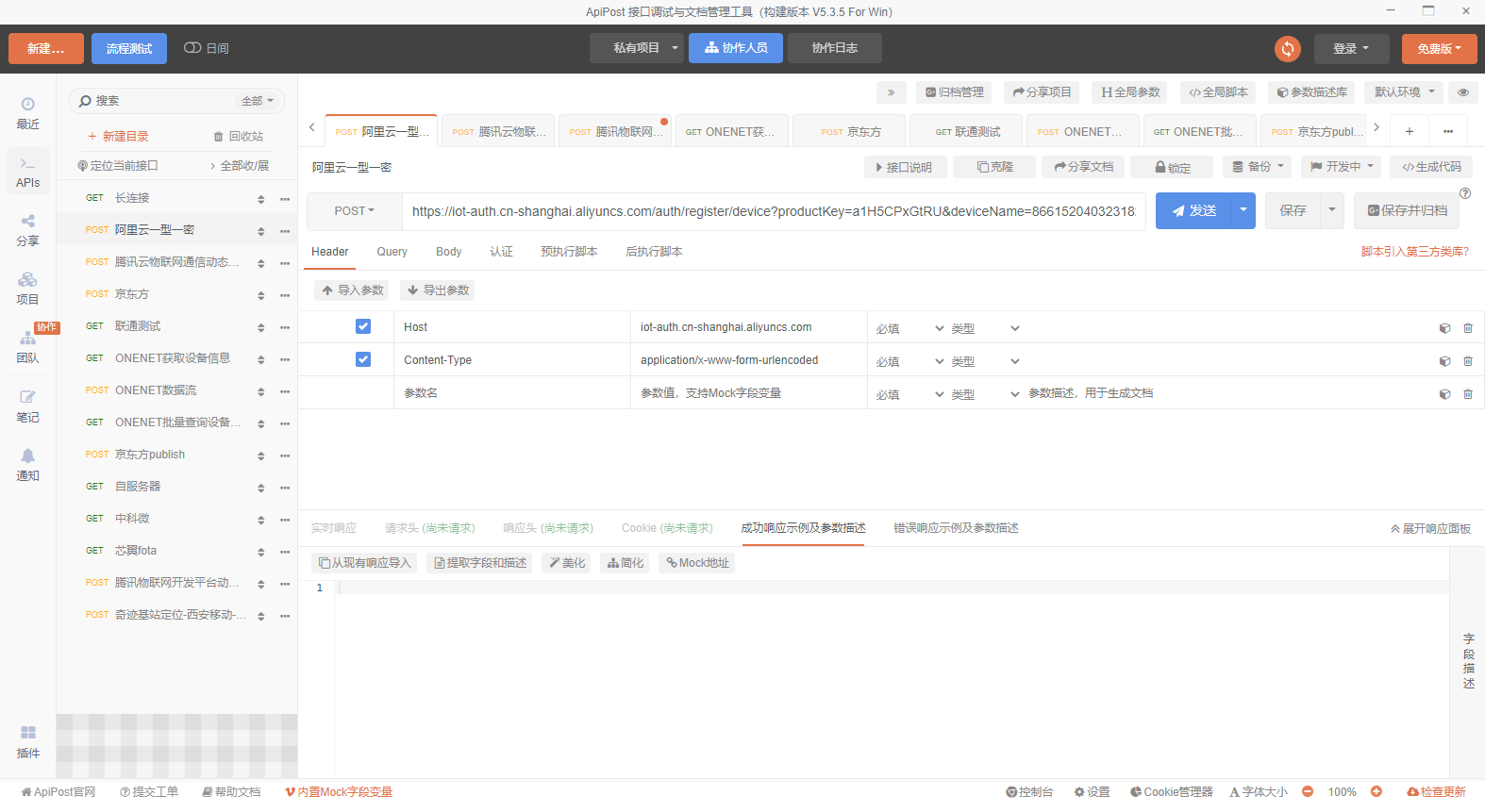This screenshot has width=1485, height=812.
Task: Open the 开发中 status dropdown
Action: [1342, 167]
